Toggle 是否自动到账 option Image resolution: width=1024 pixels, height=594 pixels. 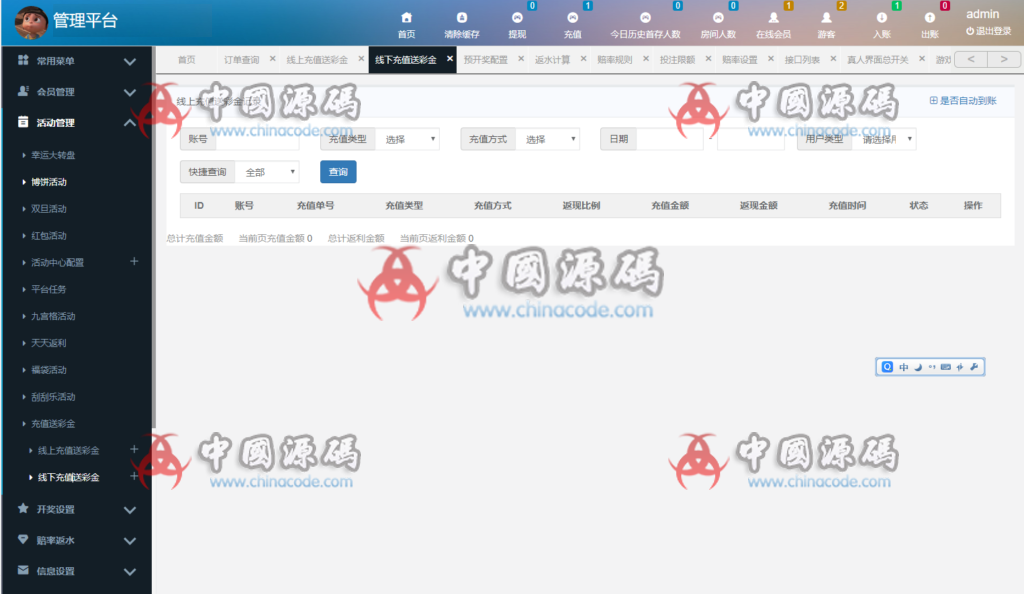tap(963, 101)
